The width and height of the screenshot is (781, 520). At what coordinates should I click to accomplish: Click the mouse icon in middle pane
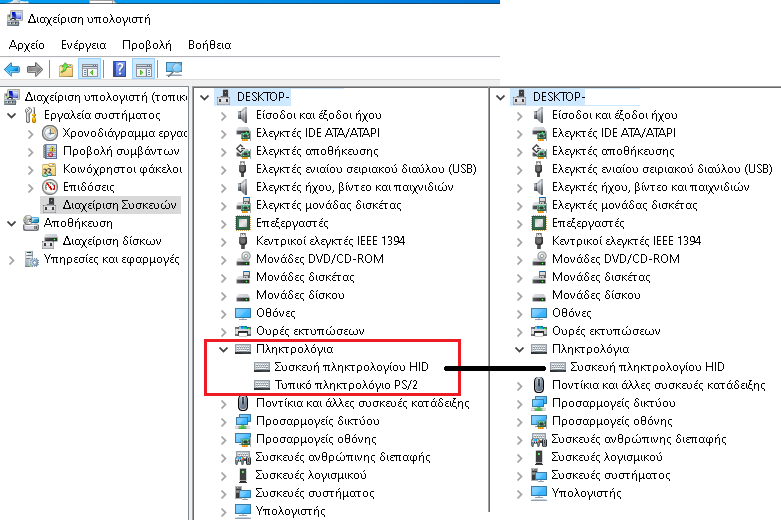[243, 403]
